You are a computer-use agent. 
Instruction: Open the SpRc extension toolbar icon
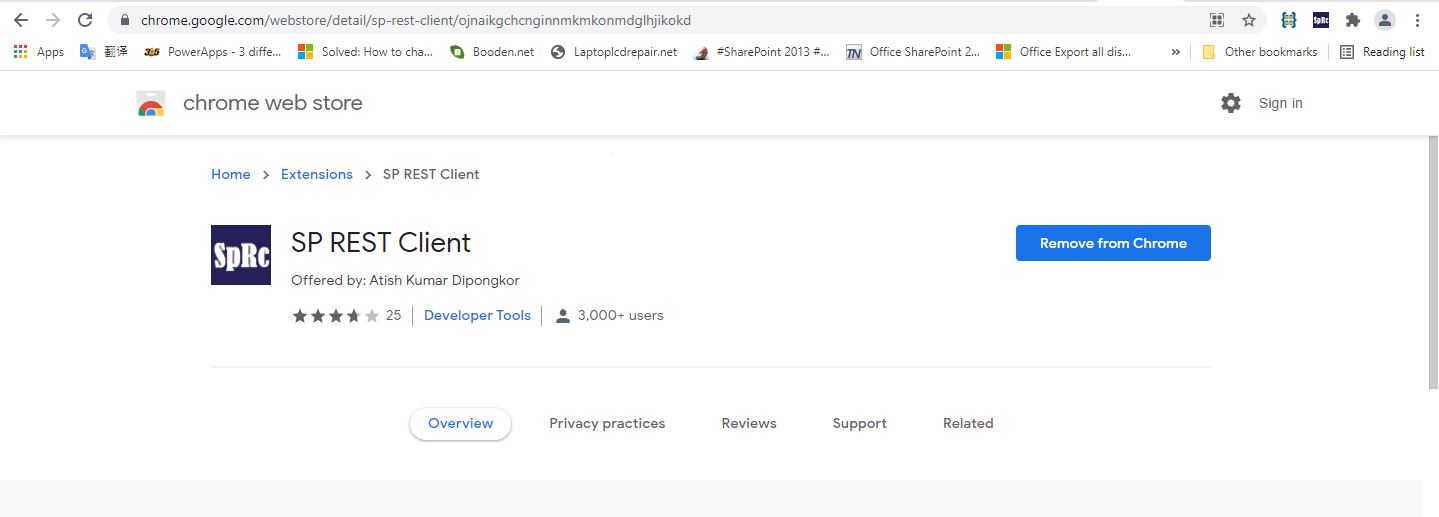point(1321,20)
